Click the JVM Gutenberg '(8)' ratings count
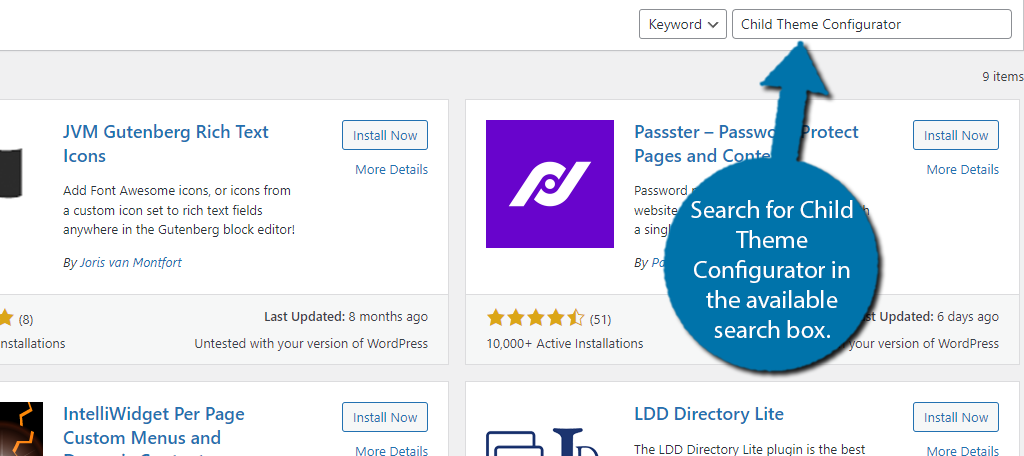 pyautogui.click(x=25, y=319)
